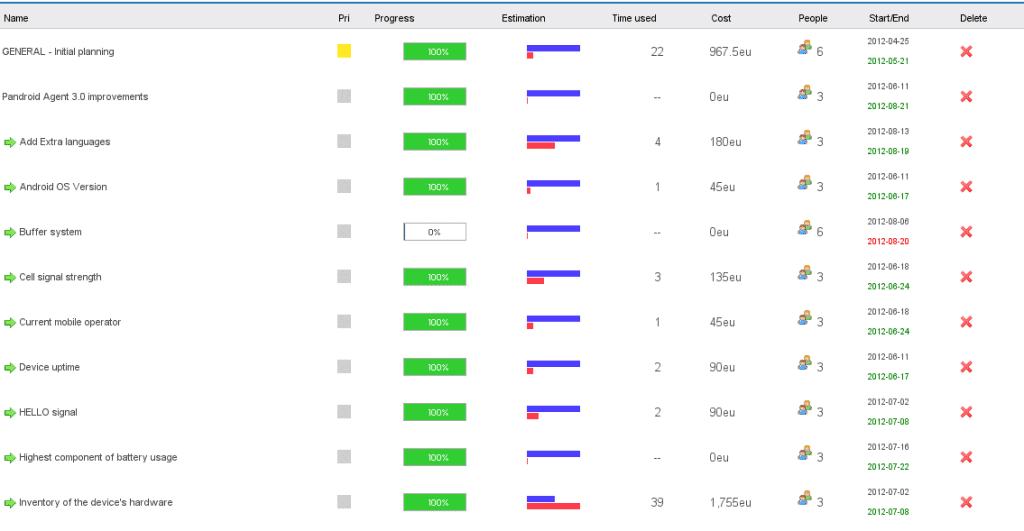Image resolution: width=1024 pixels, height=531 pixels.
Task: Click the Progress column header
Action: (x=394, y=18)
